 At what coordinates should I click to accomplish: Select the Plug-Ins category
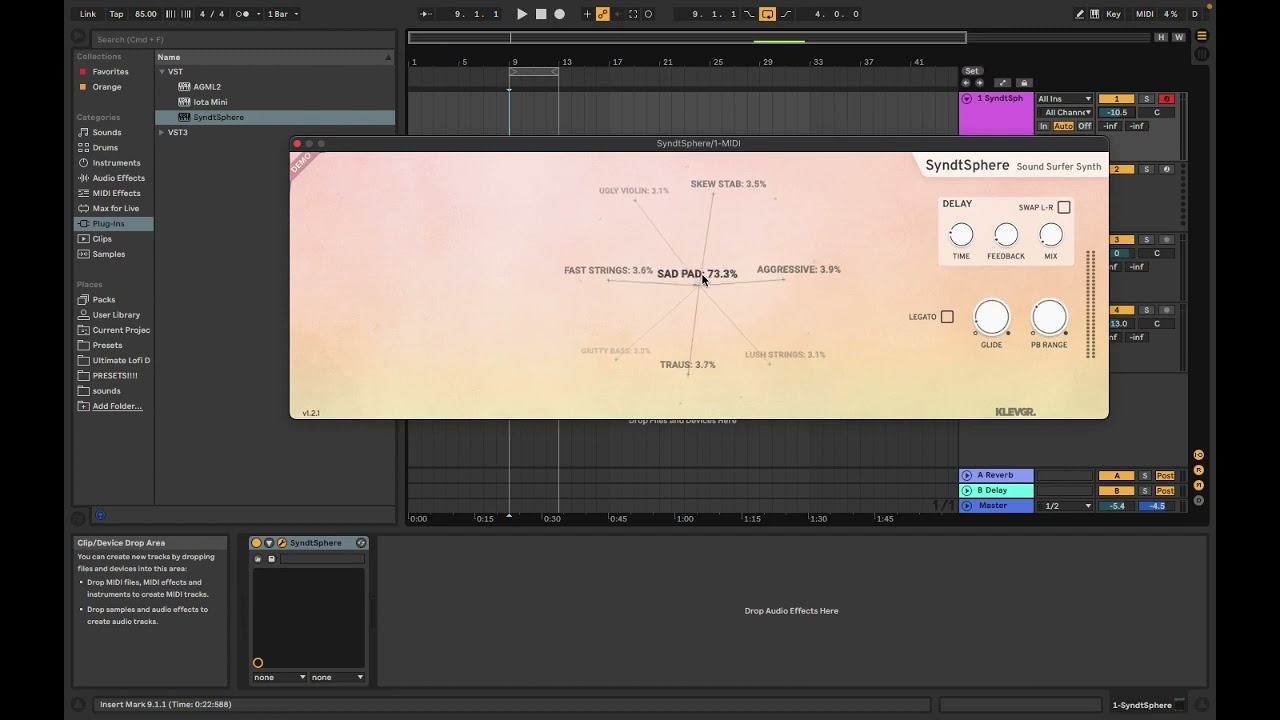pos(115,224)
